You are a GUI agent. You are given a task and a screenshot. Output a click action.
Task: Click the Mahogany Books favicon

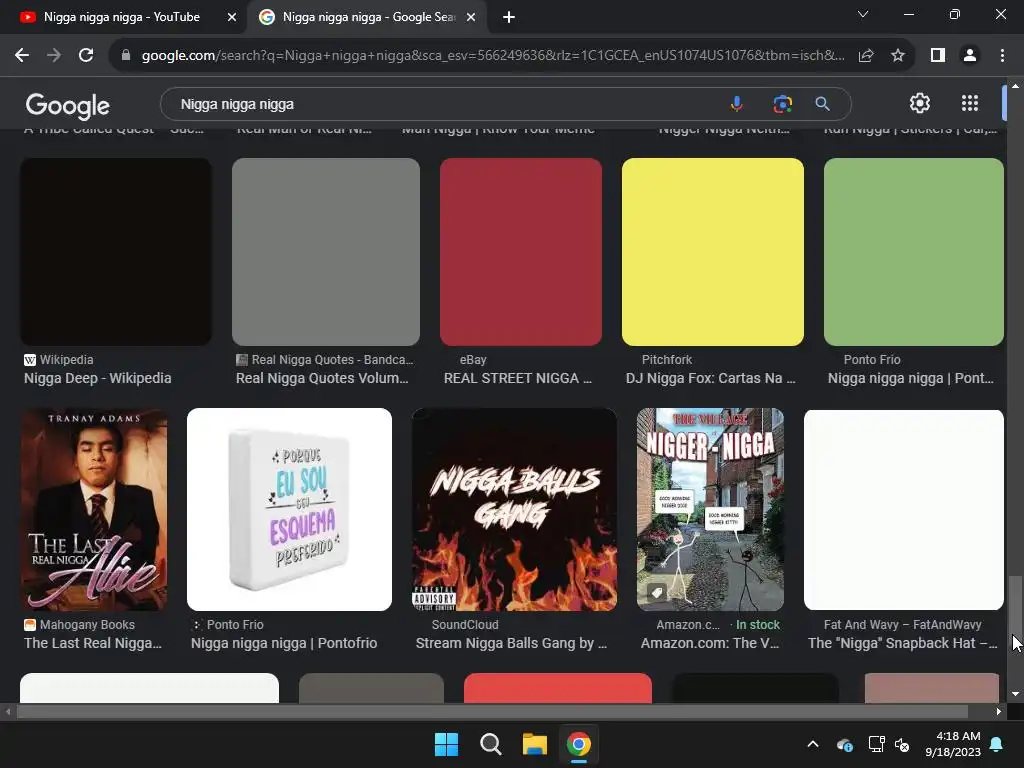[x=30, y=625]
